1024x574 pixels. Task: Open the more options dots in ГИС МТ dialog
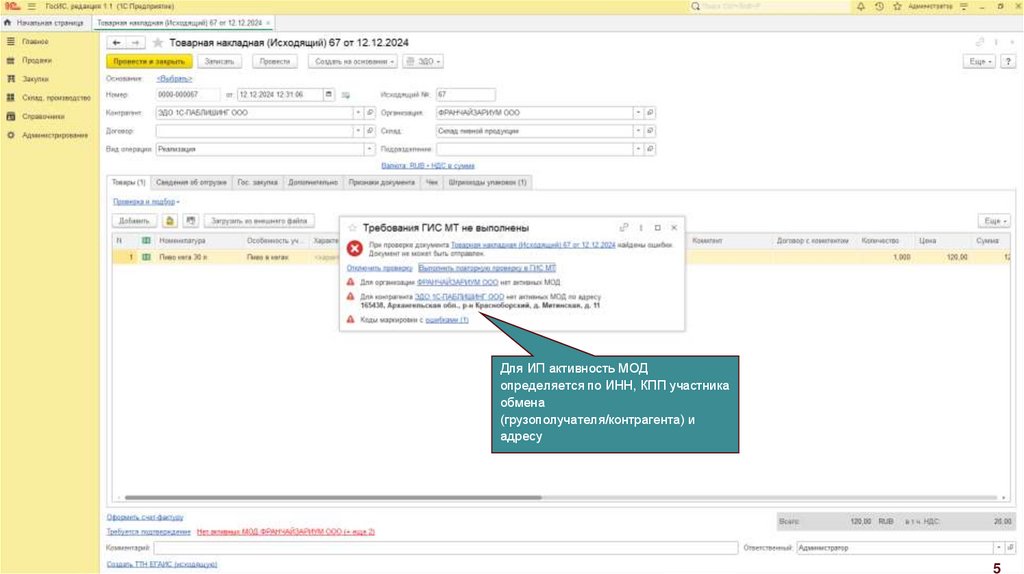[x=641, y=227]
